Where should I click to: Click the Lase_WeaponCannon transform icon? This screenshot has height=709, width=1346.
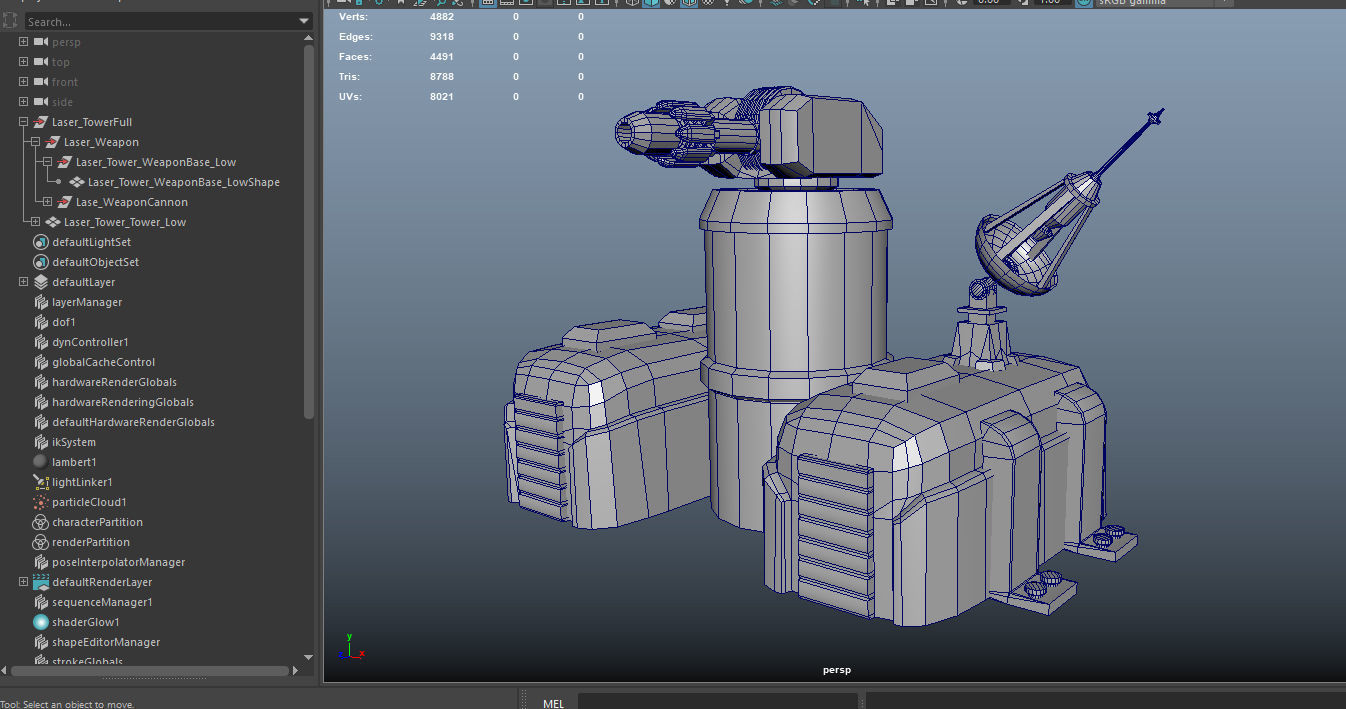click(65, 202)
